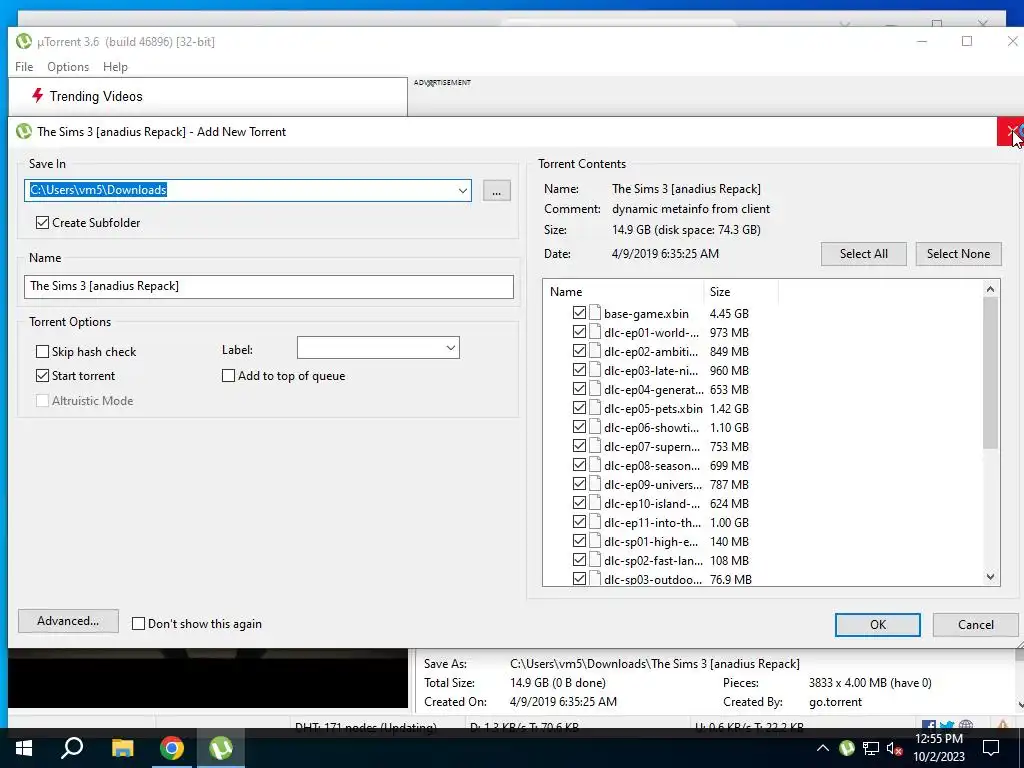This screenshot has height=768, width=1024.
Task: Uncheck the 960 MB dlc-ep03 file
Action: [x=579, y=370]
